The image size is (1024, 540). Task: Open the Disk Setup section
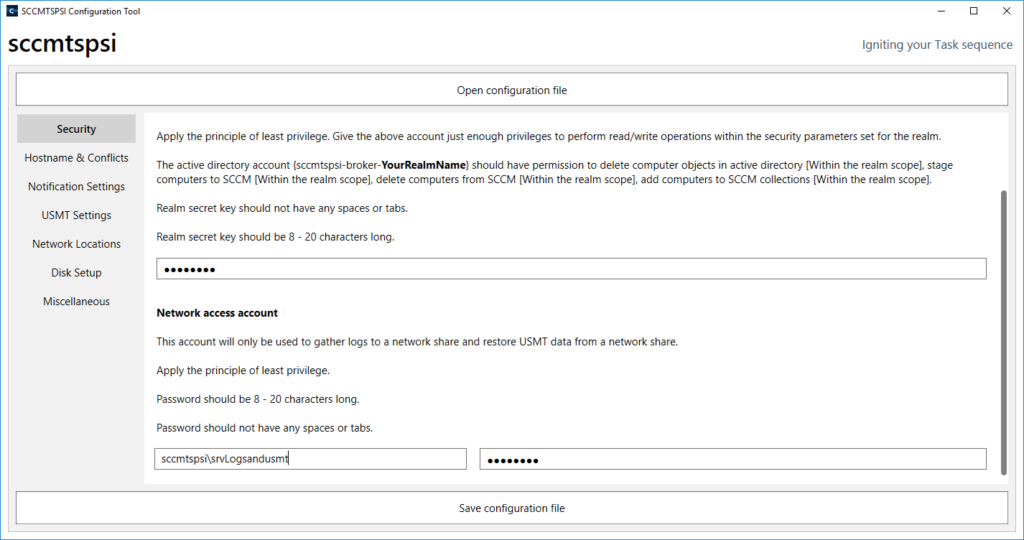[76, 273]
